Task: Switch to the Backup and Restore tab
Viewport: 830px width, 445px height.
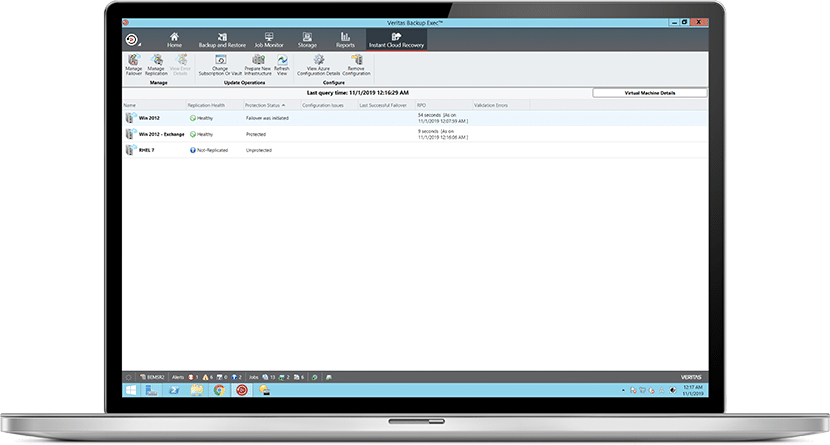Action: pos(222,40)
